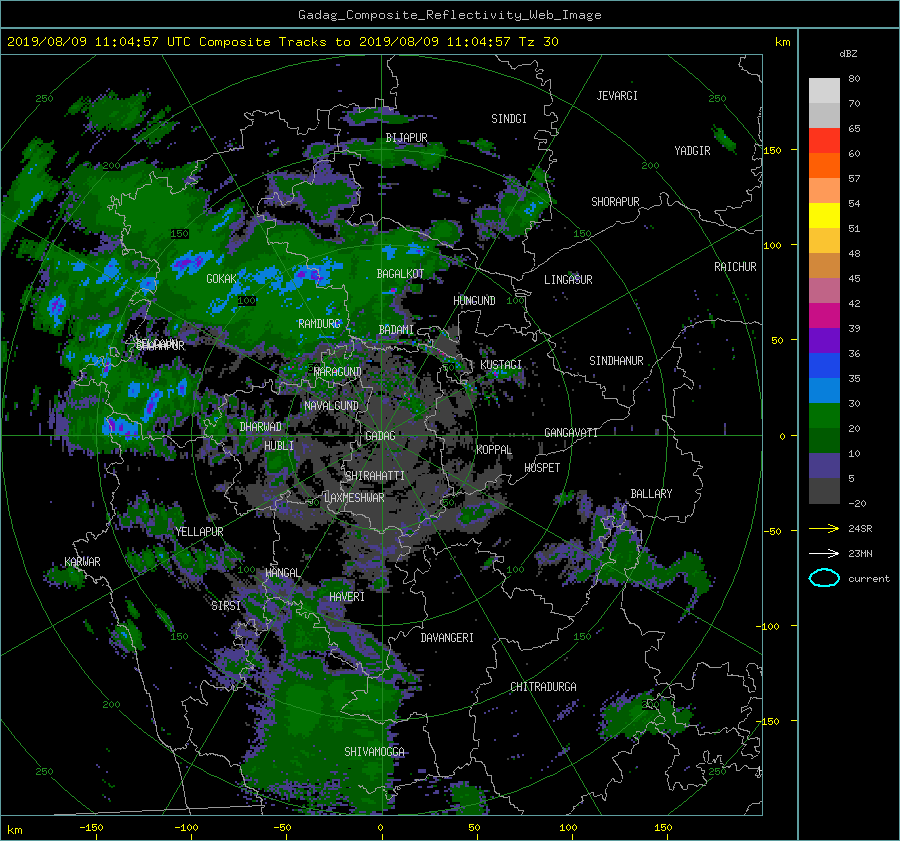Click the dBZ legend heading

pos(848,53)
